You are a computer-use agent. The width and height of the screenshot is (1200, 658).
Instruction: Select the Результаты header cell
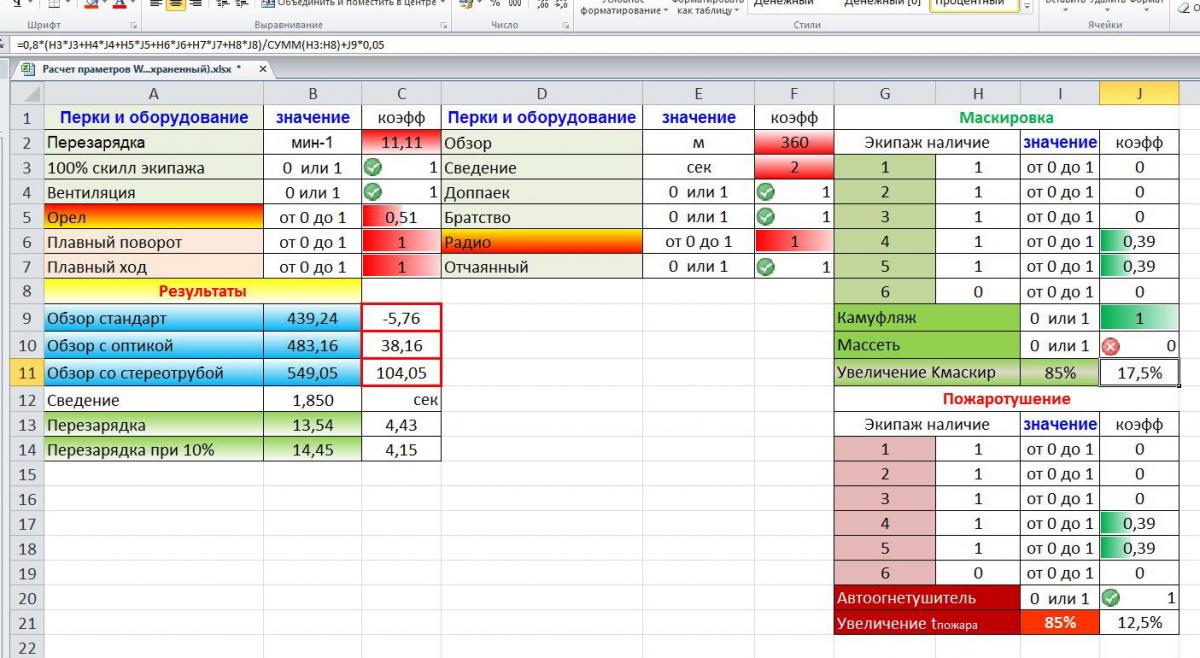coord(203,291)
